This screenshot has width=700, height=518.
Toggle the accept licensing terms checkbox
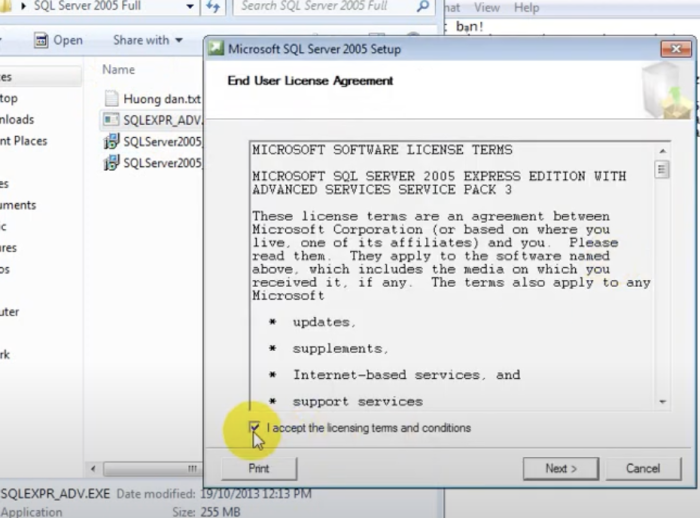[x=254, y=427]
